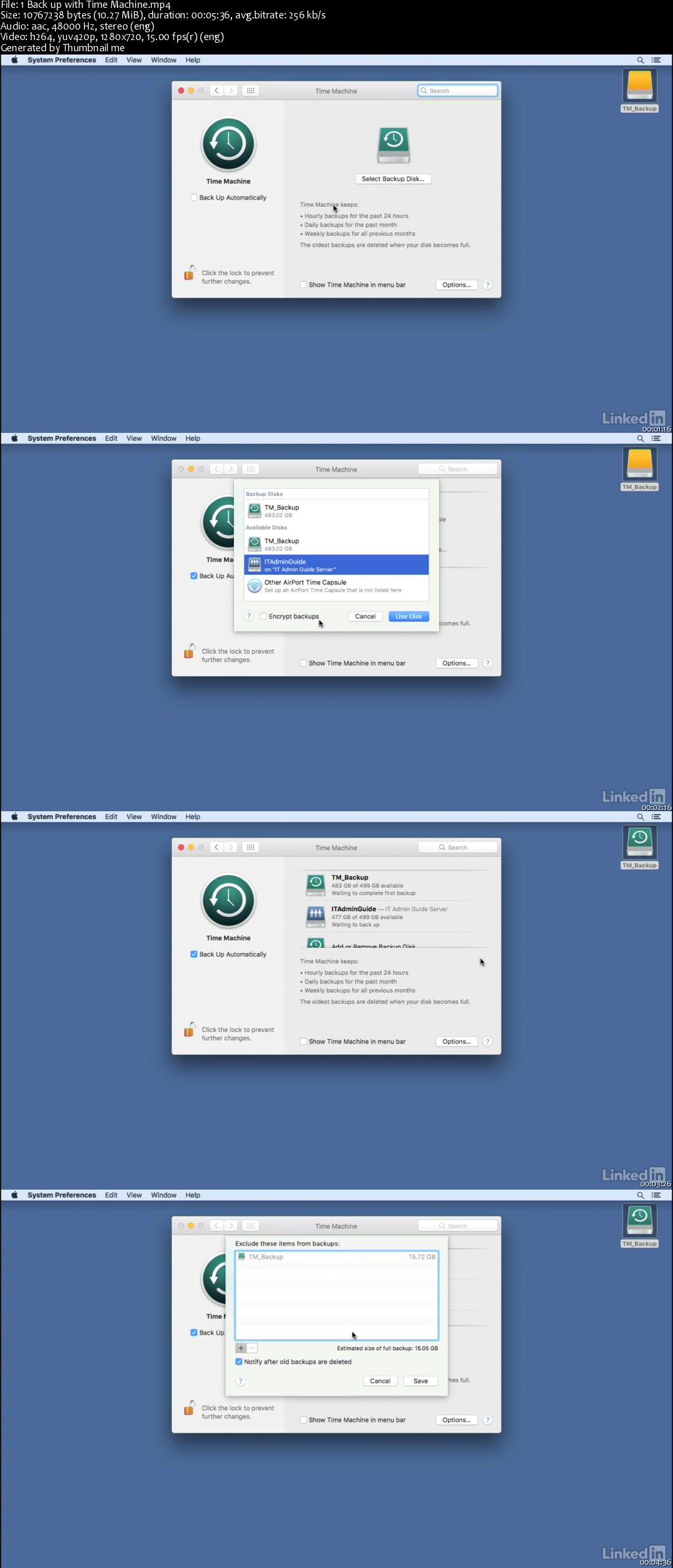Screen dimensions: 673x1568
Task: Select ITAdminGuide network disk showing Waiting to back up
Action: click(x=394, y=916)
